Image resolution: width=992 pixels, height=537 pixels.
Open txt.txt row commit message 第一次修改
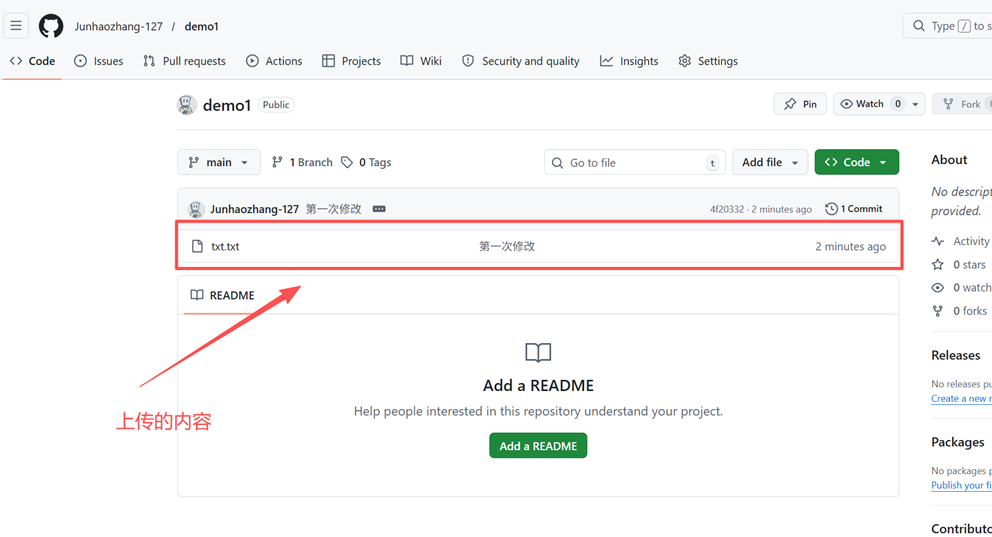[x=507, y=247]
